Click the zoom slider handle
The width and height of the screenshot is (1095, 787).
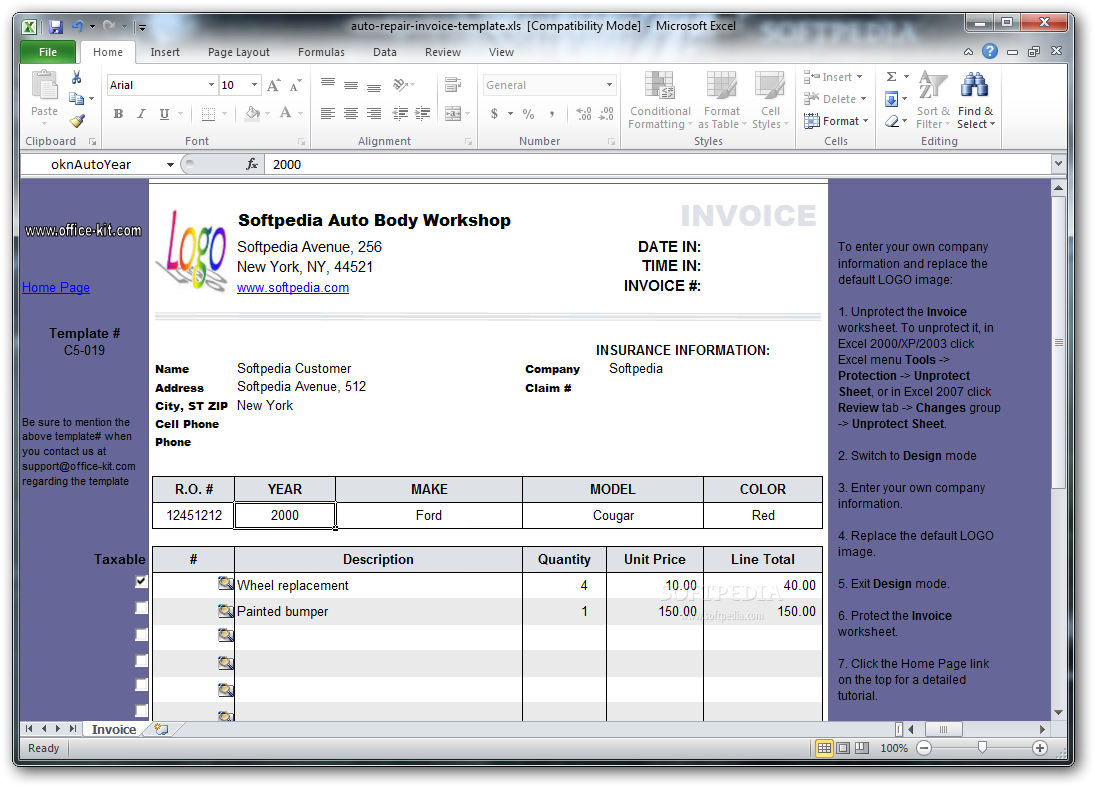point(982,748)
